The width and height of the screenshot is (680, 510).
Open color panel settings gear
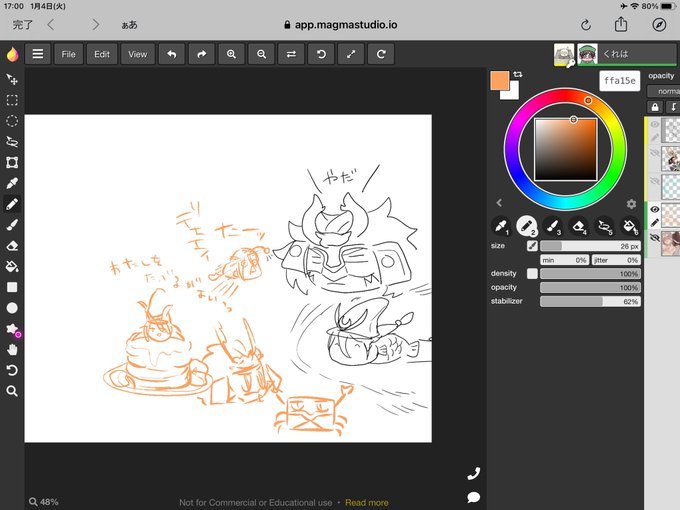coord(631,204)
